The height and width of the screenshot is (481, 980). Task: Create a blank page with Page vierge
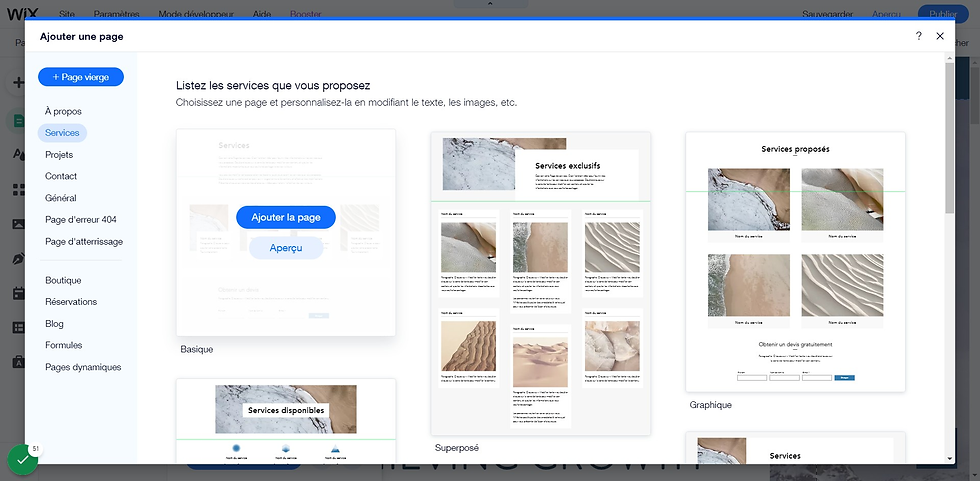[x=81, y=77]
